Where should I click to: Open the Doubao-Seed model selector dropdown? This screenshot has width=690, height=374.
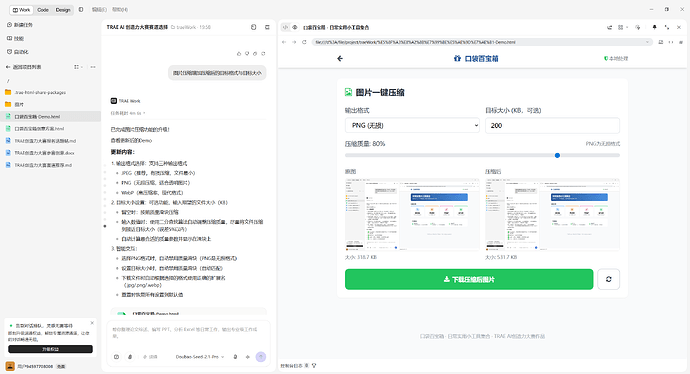(200, 357)
